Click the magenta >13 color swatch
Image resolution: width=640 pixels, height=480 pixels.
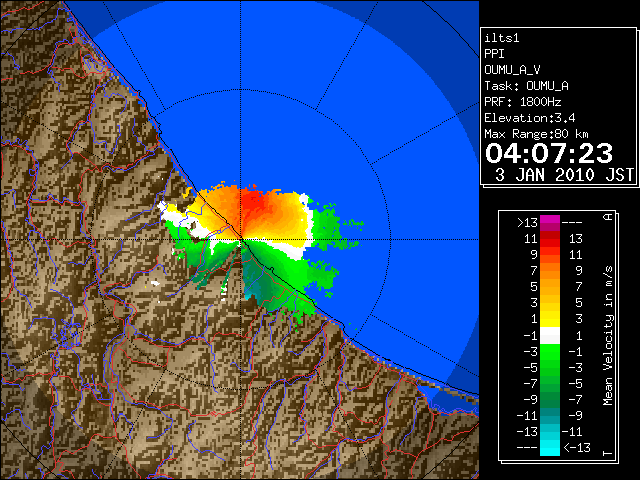point(550,223)
